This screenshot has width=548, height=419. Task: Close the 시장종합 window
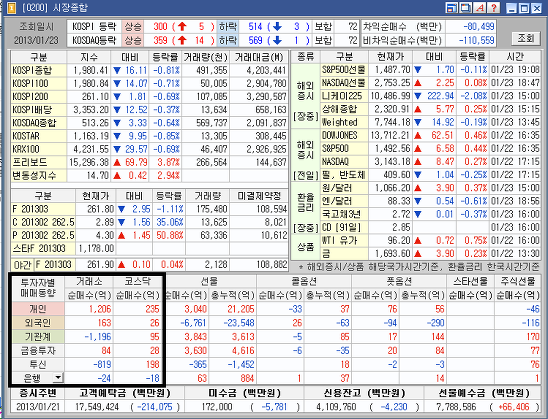(537, 8)
